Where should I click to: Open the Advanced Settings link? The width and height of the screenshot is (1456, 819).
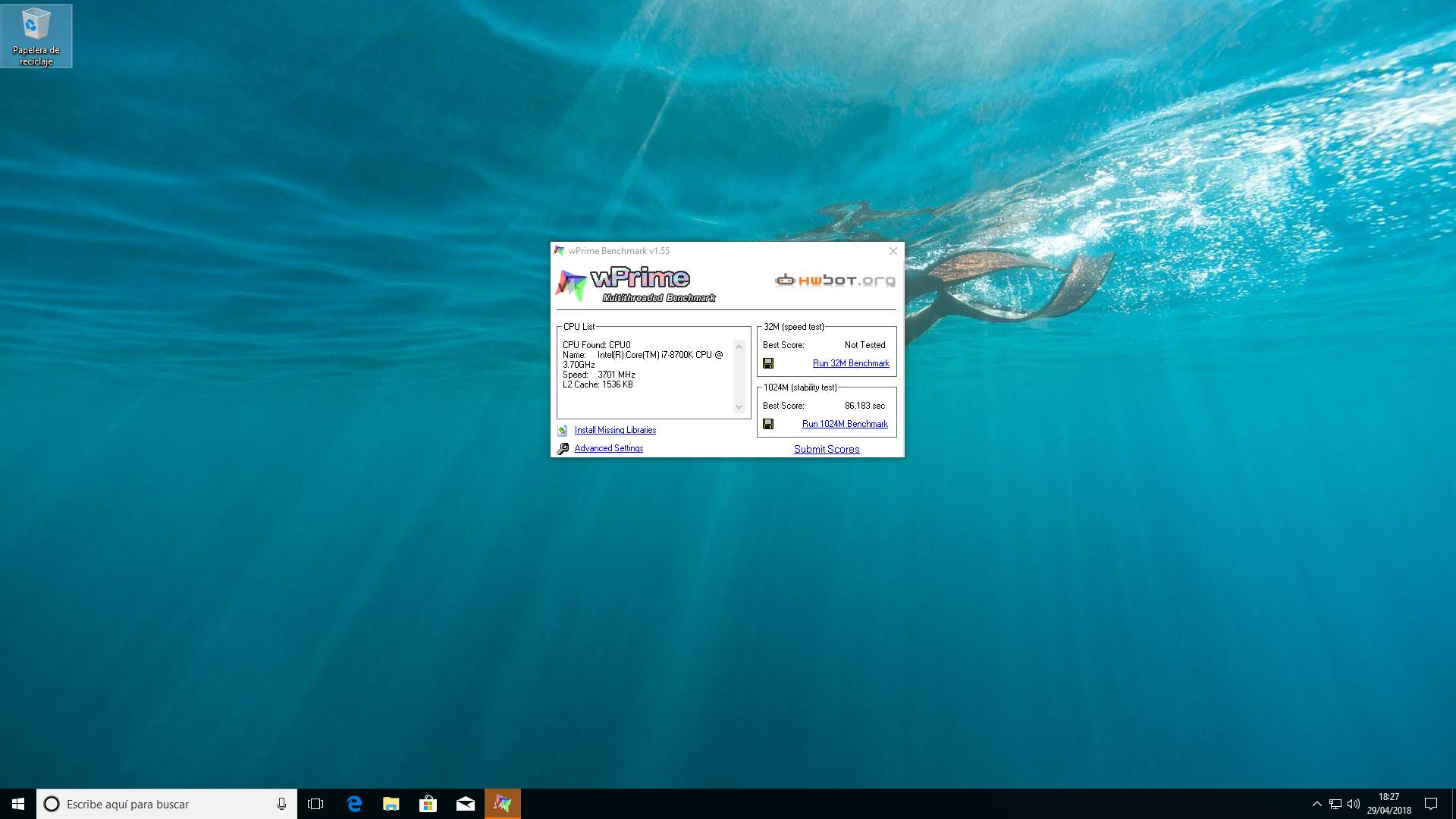tap(609, 449)
